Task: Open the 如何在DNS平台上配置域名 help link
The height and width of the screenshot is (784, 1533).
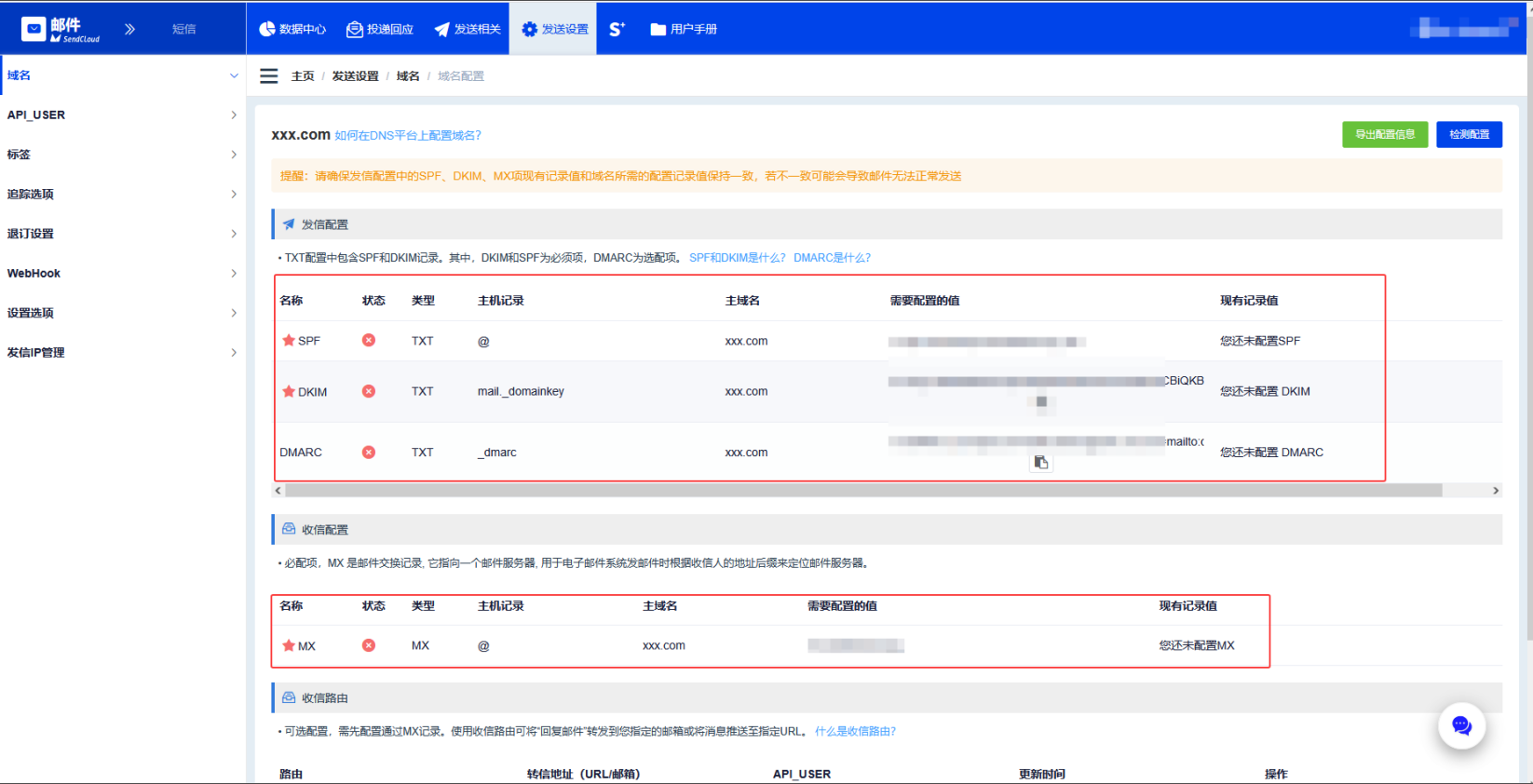Action: (408, 136)
